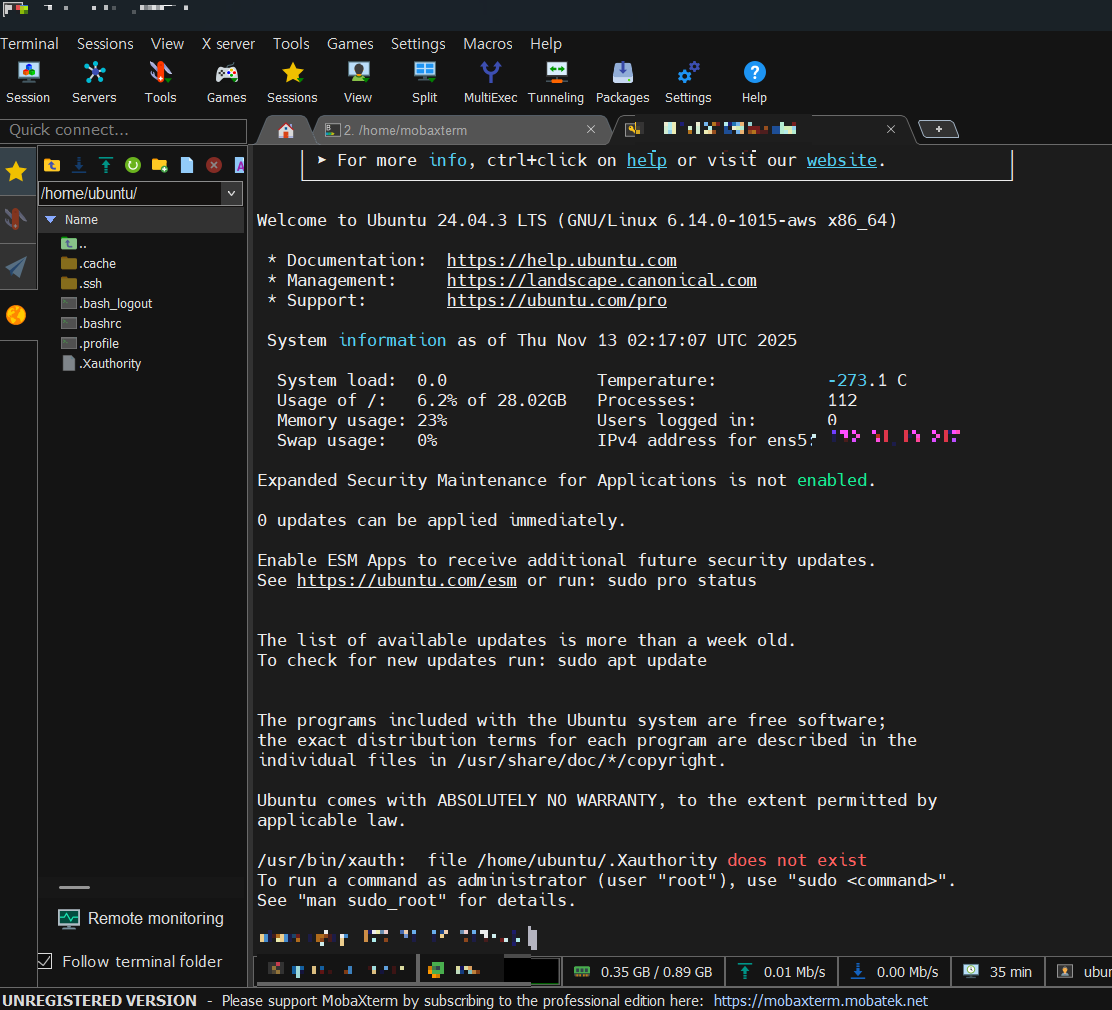
Task: Toggle Follow terminal folder checkbox
Action: [45, 962]
